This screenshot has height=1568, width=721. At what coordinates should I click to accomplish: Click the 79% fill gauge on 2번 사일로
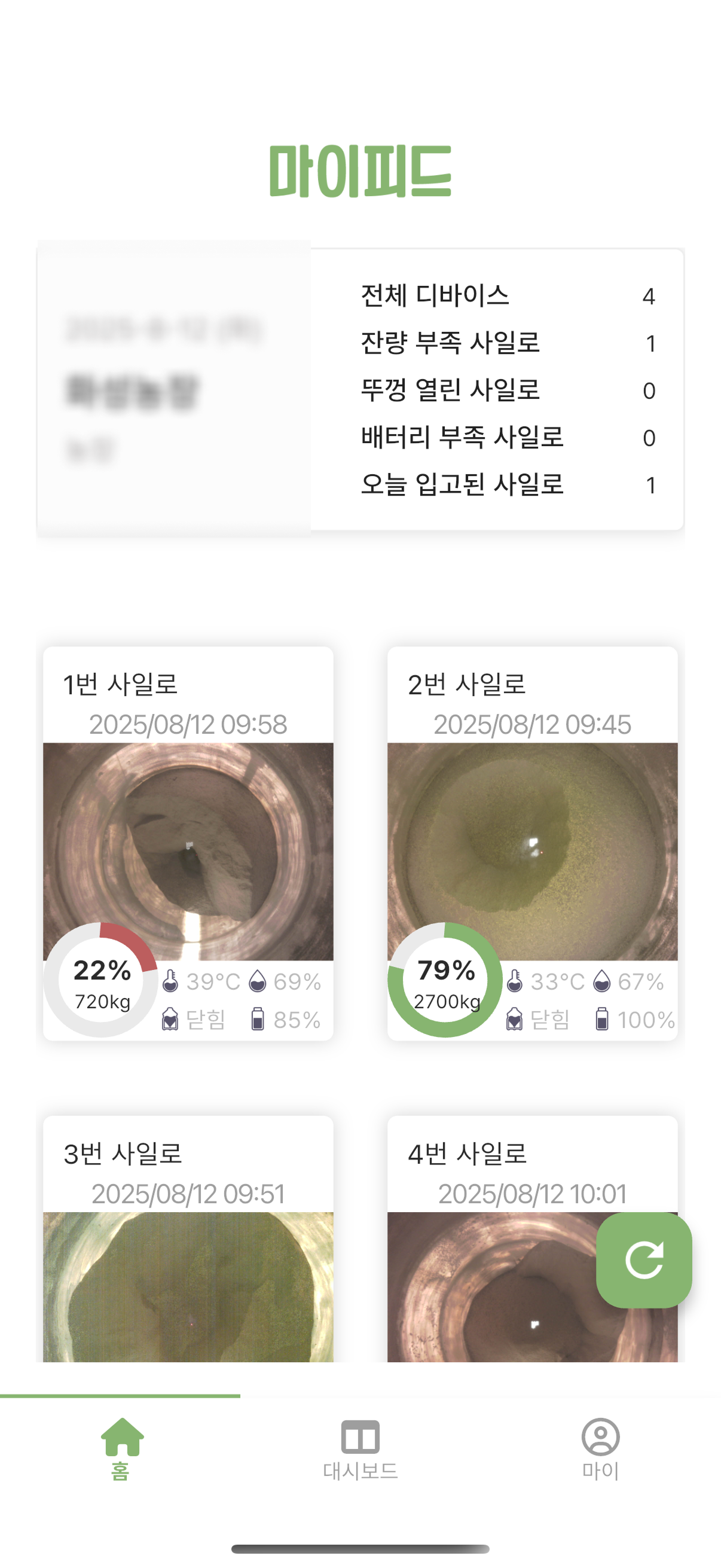pos(445,980)
